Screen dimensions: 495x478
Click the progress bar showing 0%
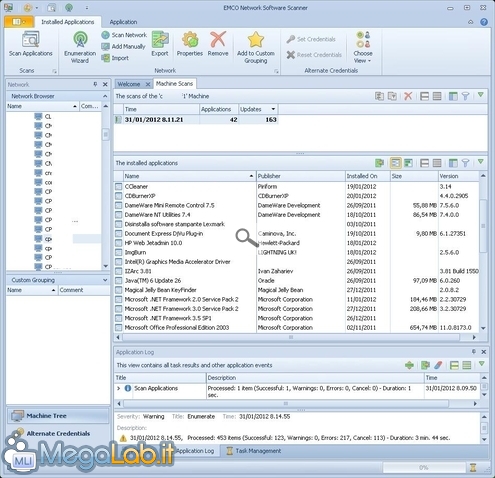[424, 468]
